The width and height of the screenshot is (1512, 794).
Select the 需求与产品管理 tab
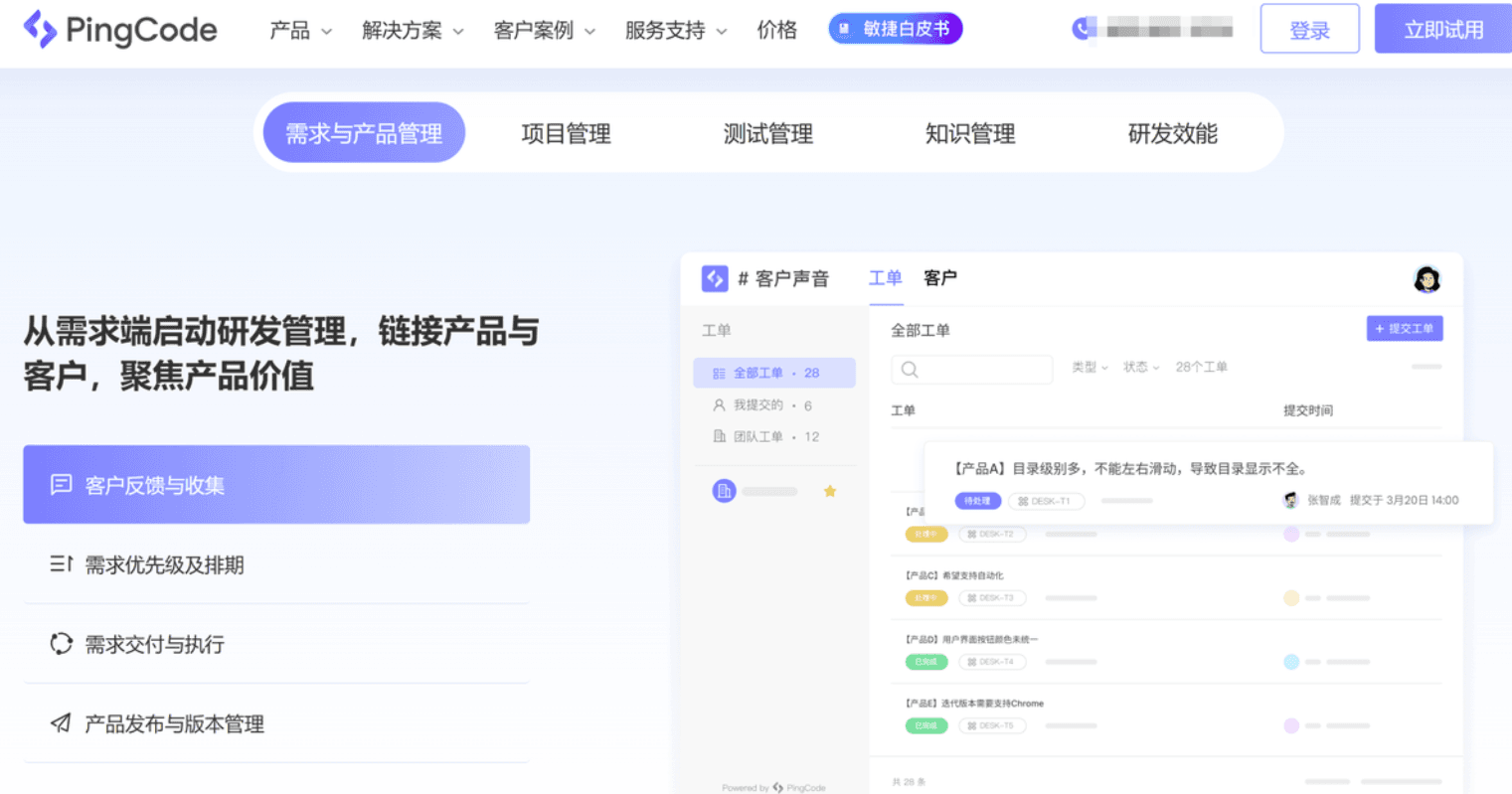pos(364,133)
